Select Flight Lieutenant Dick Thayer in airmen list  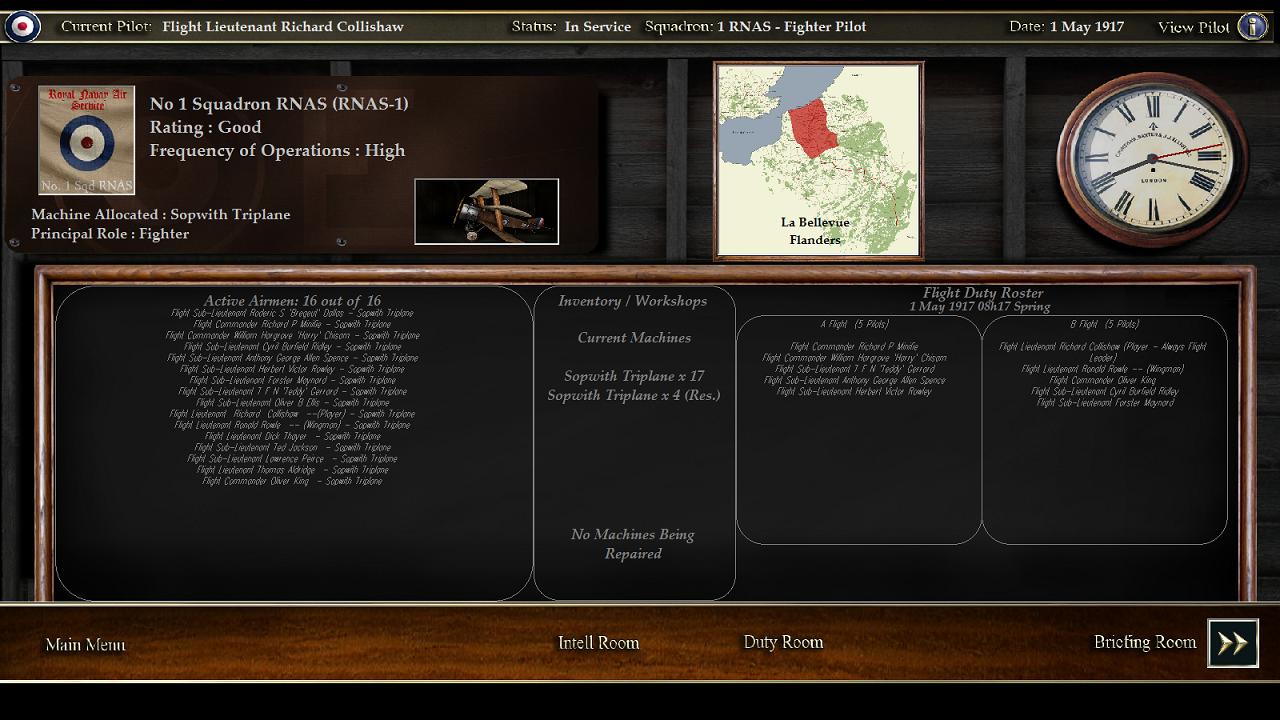point(292,436)
